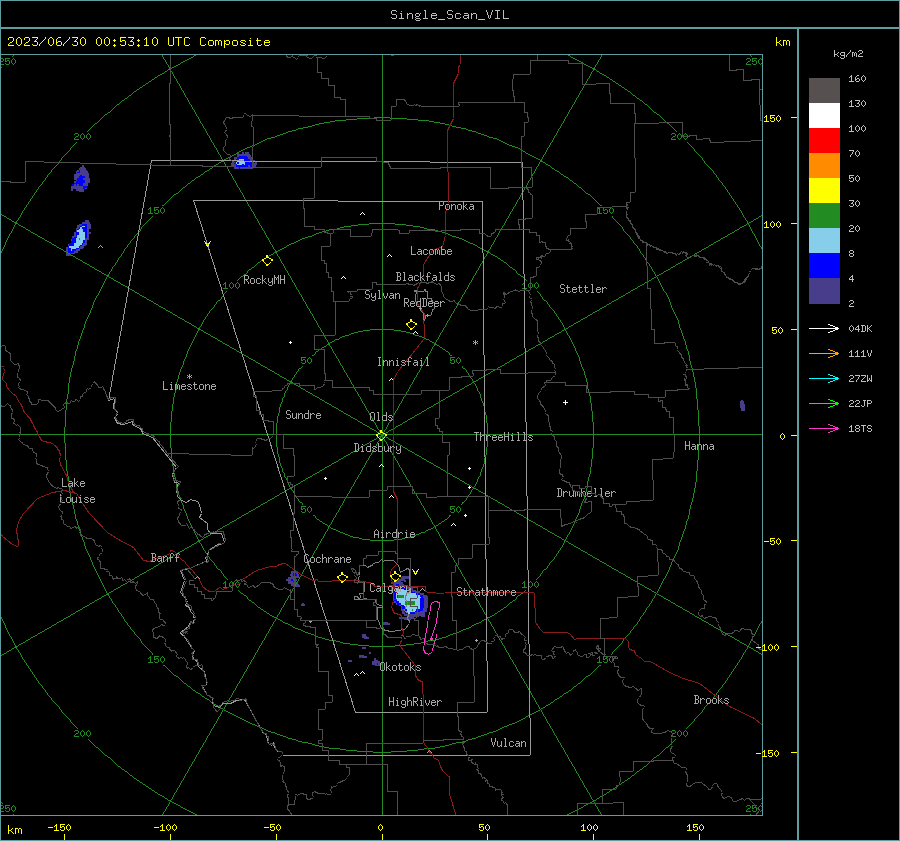Click the gray 130-160 legend color band
The image size is (900, 841).
coord(824,90)
